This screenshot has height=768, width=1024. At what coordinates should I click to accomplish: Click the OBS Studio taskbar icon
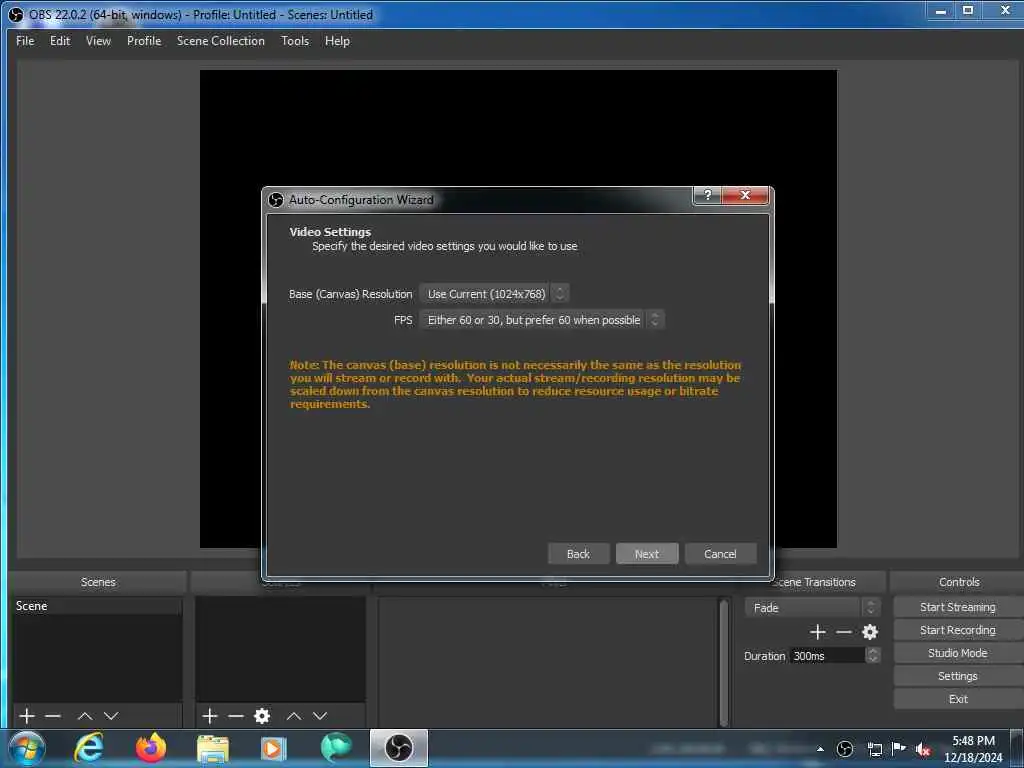point(398,748)
